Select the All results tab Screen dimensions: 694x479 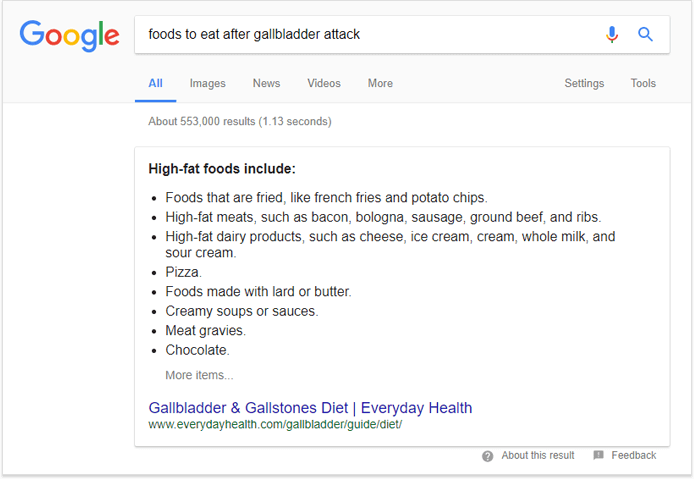coord(155,83)
